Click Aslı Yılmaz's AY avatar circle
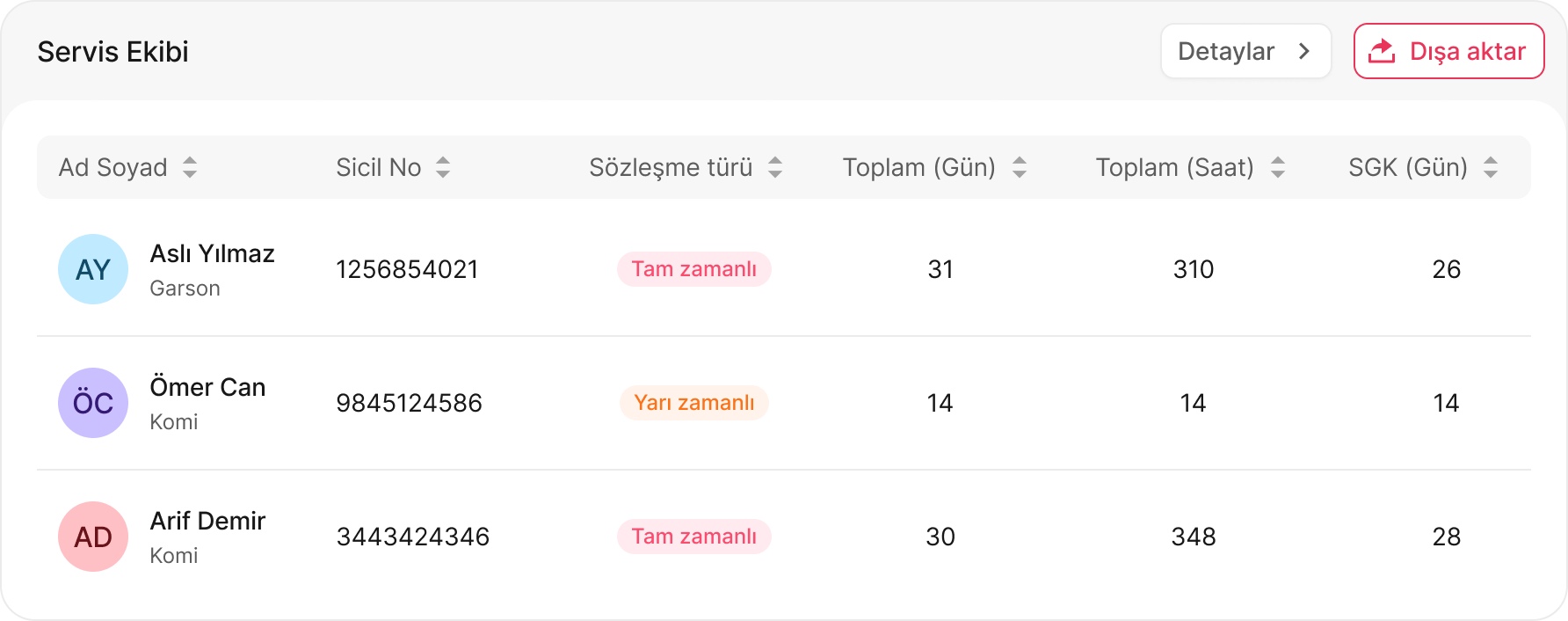Image resolution: width=1568 pixels, height=621 pixels. point(93,269)
